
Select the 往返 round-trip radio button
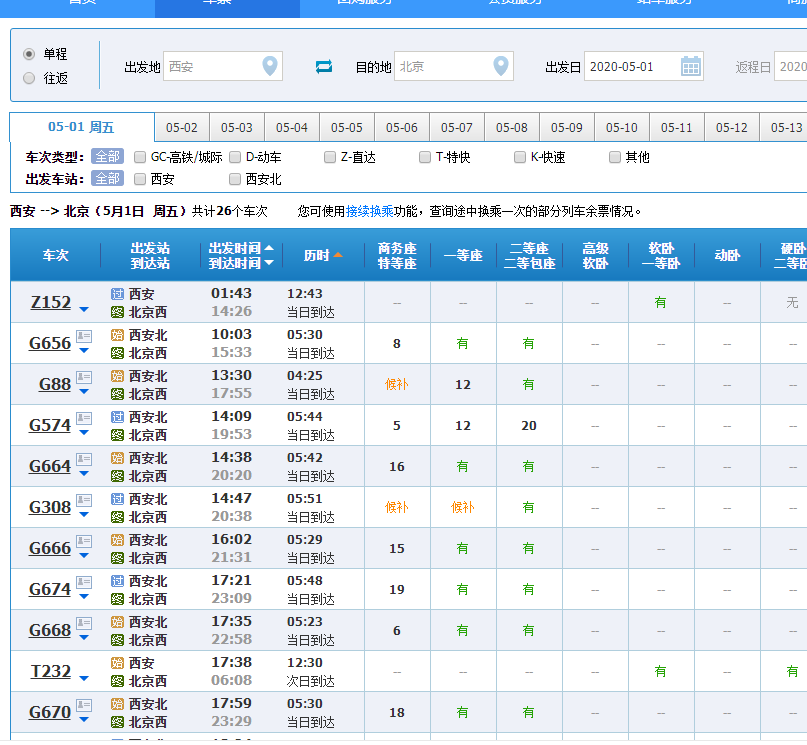[x=29, y=78]
